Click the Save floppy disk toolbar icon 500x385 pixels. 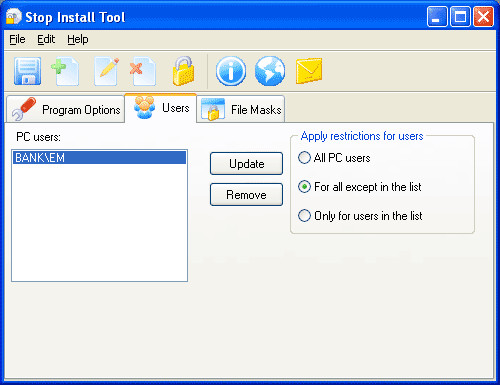(x=27, y=71)
